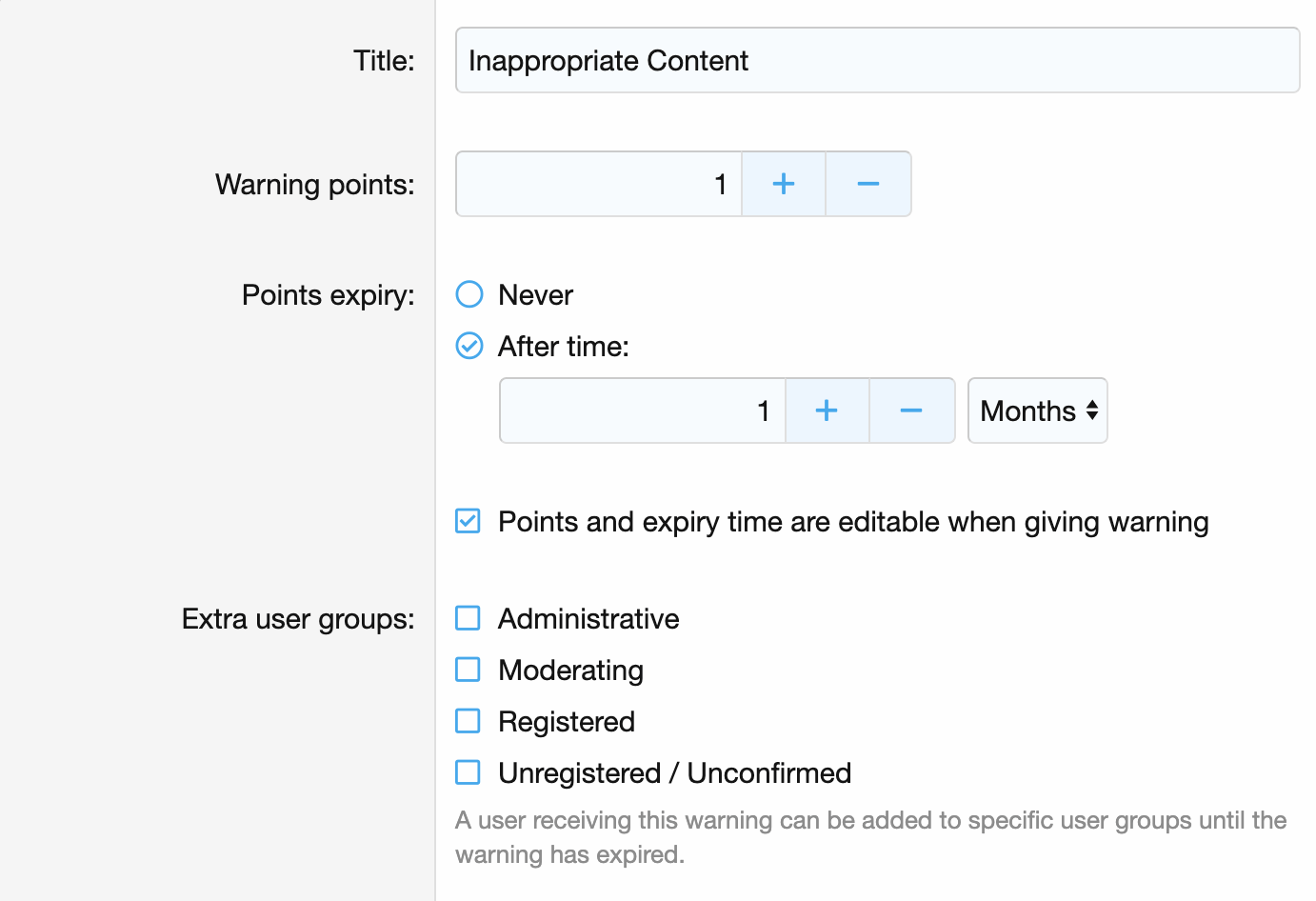Click the Administrative label text
This screenshot has height=901, width=1316.
click(x=588, y=619)
